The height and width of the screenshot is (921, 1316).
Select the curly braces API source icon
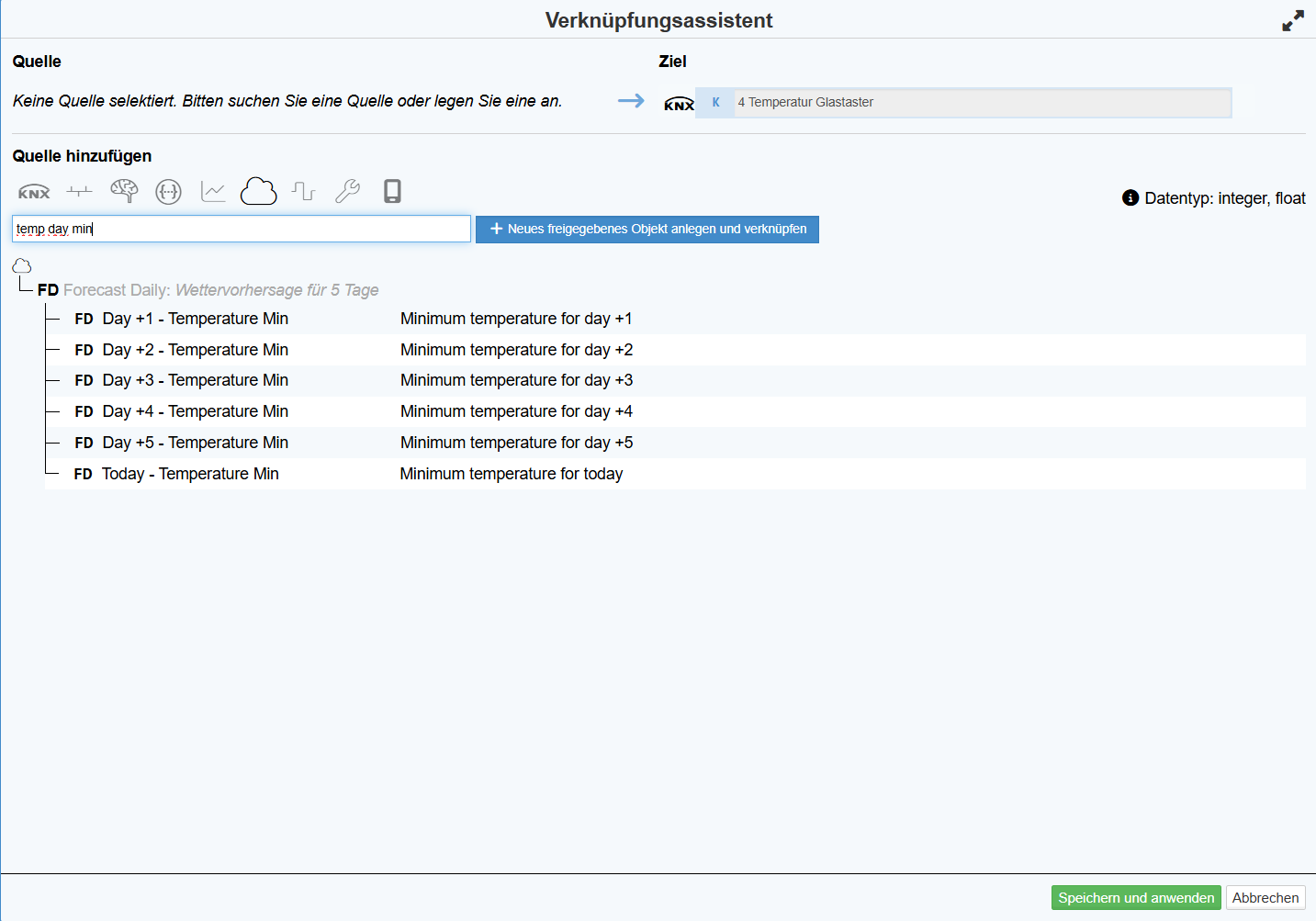[168, 192]
